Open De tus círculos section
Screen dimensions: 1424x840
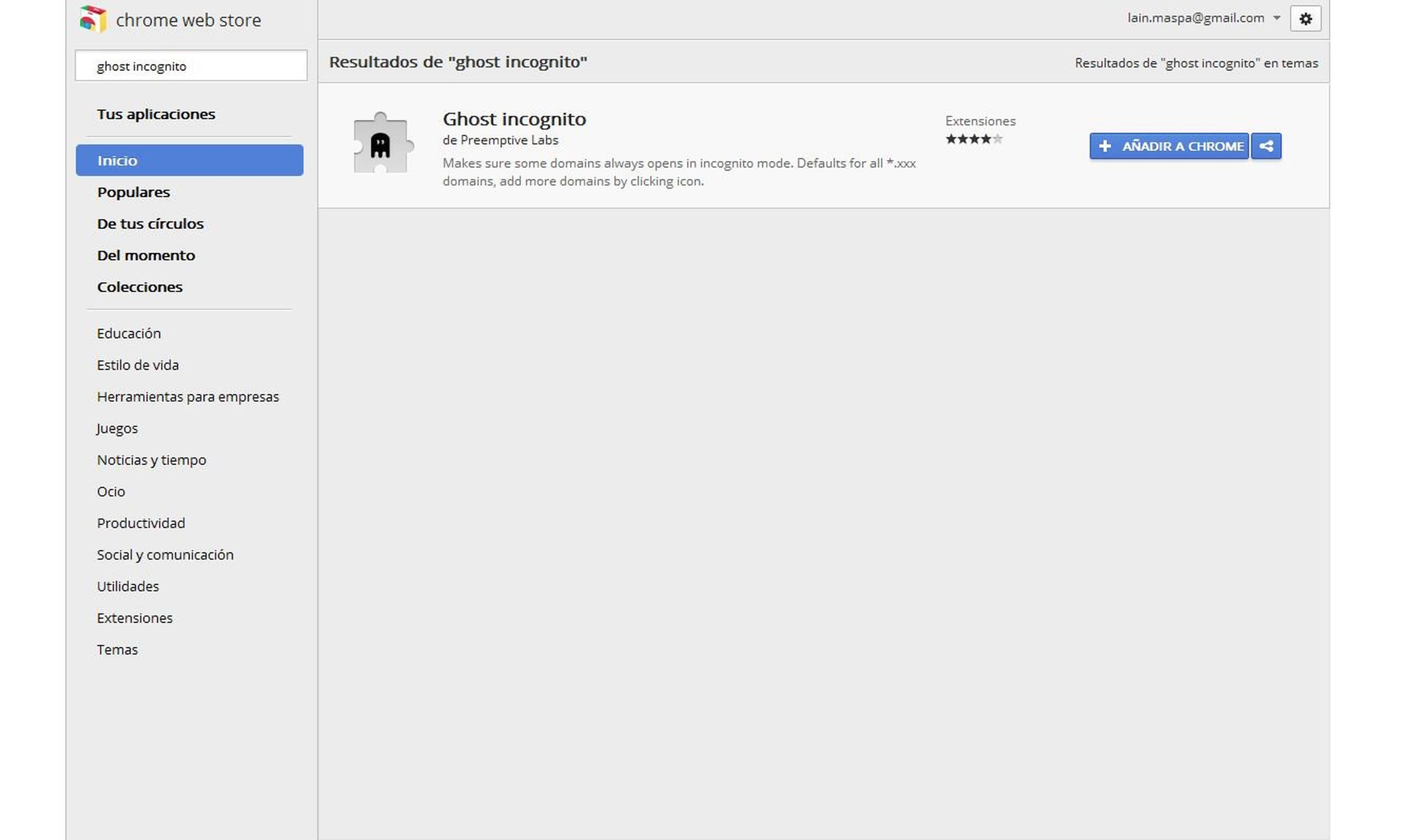tap(151, 224)
